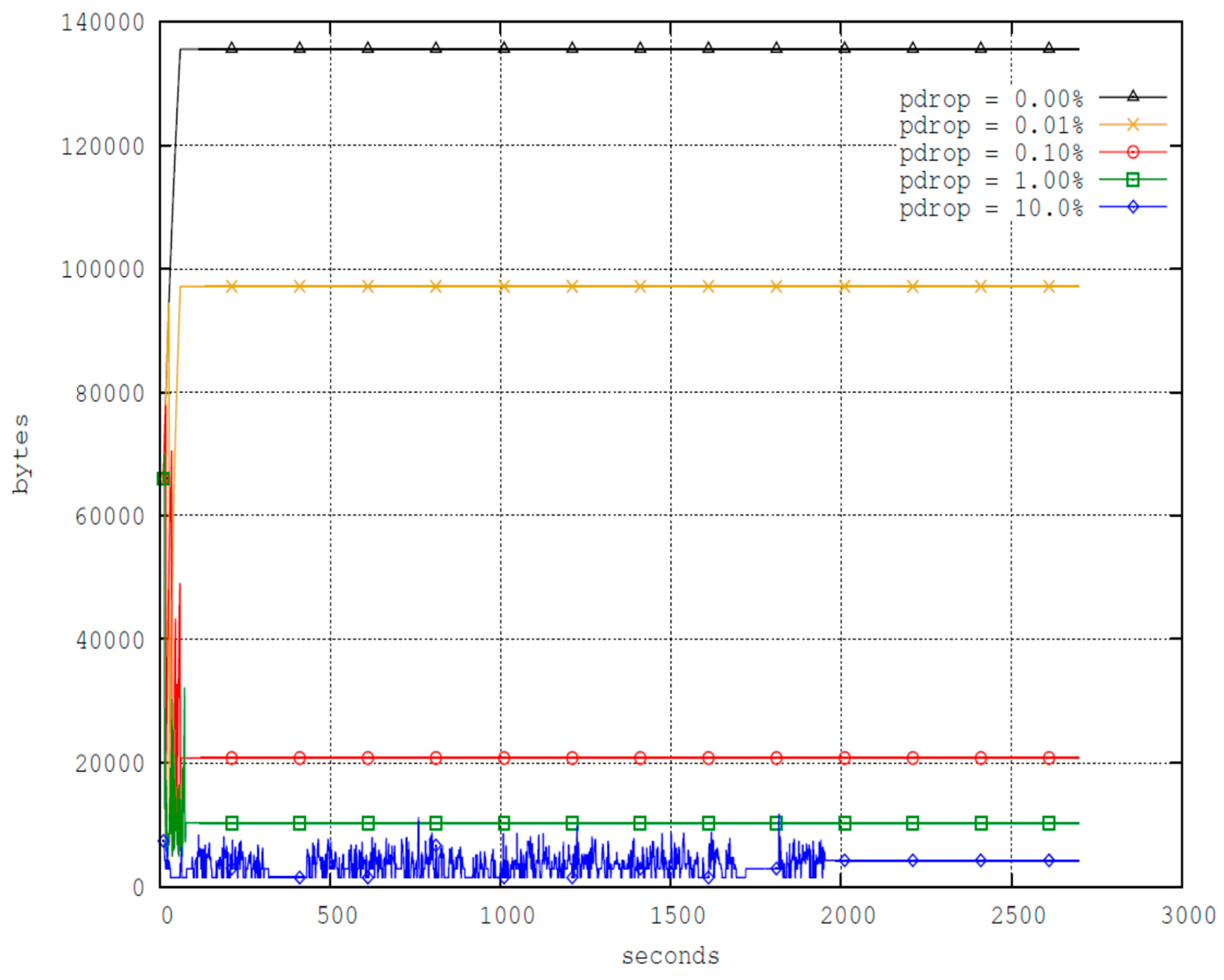This screenshot has height=980, width=1224.
Task: Select the pdrop = 0.01% legend label
Action: (x=991, y=126)
